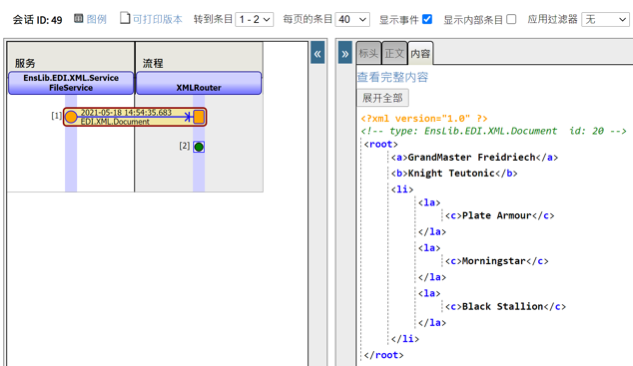The image size is (633, 366).
Task: Click the xml version="1.0" declaration line
Action: pos(424,119)
